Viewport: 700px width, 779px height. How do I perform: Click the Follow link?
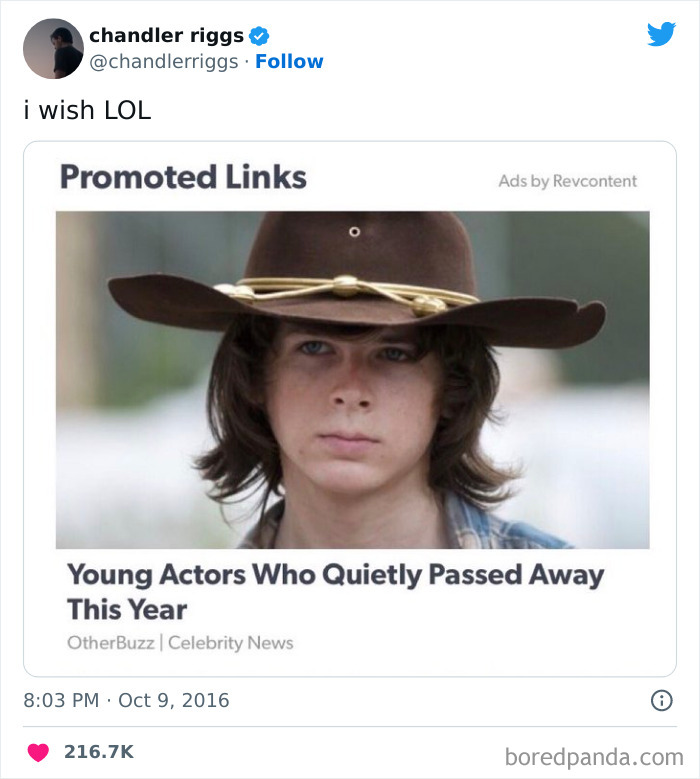click(289, 62)
